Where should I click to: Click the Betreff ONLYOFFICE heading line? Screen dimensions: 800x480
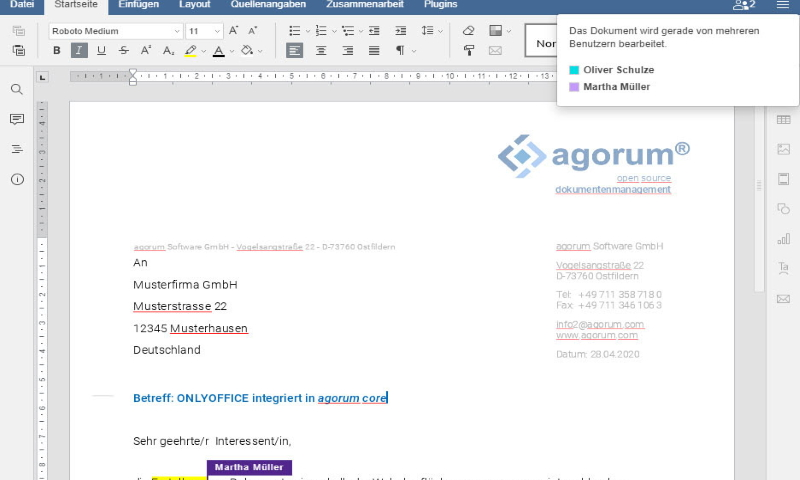coord(260,398)
